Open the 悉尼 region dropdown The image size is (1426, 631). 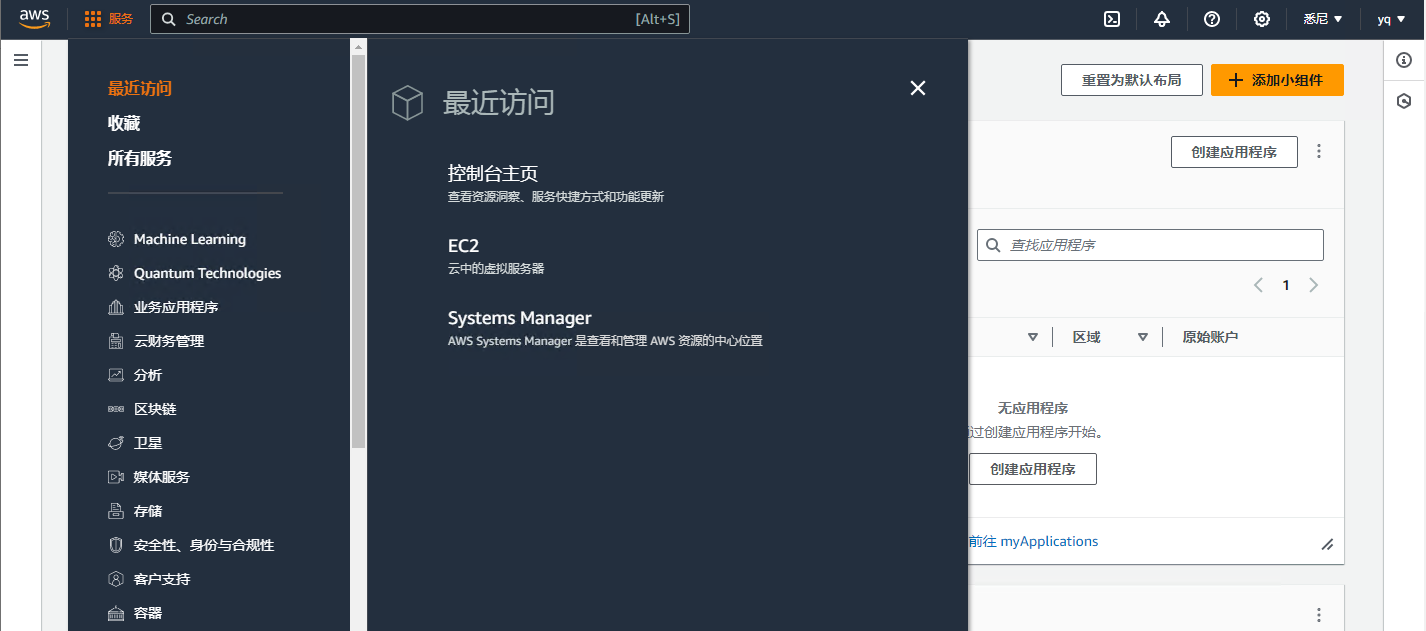pos(1323,19)
